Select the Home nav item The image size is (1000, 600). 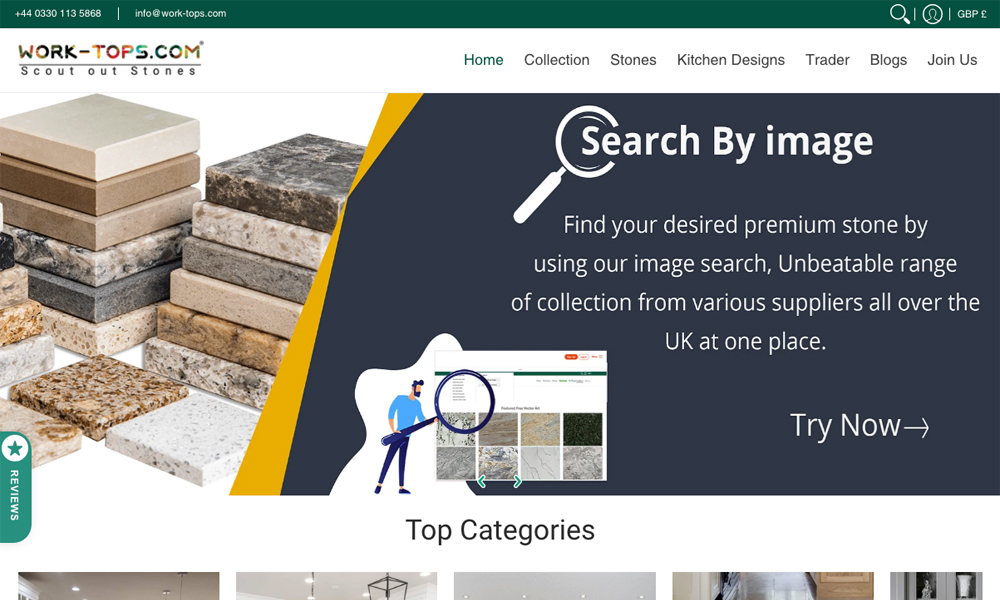click(x=483, y=60)
